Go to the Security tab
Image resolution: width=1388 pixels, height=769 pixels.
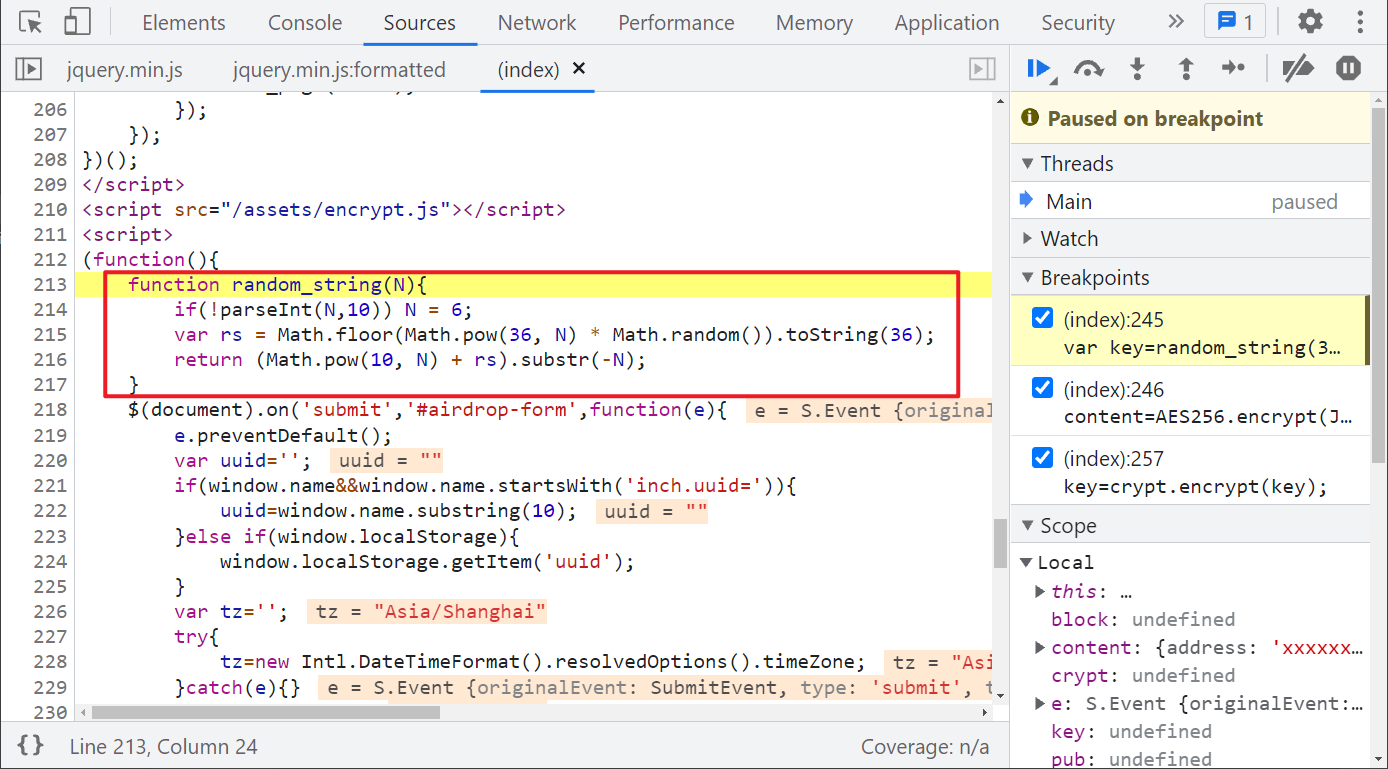tap(1078, 23)
